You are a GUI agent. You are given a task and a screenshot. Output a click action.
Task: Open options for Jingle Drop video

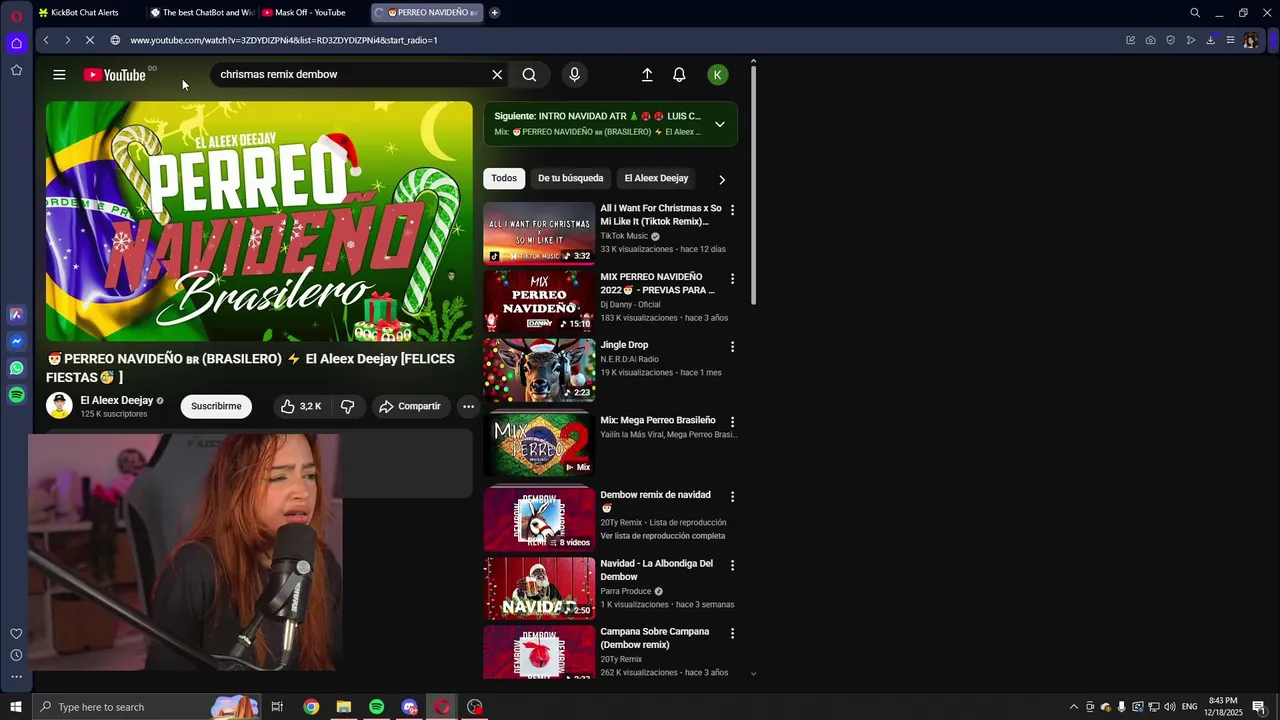[732, 346]
